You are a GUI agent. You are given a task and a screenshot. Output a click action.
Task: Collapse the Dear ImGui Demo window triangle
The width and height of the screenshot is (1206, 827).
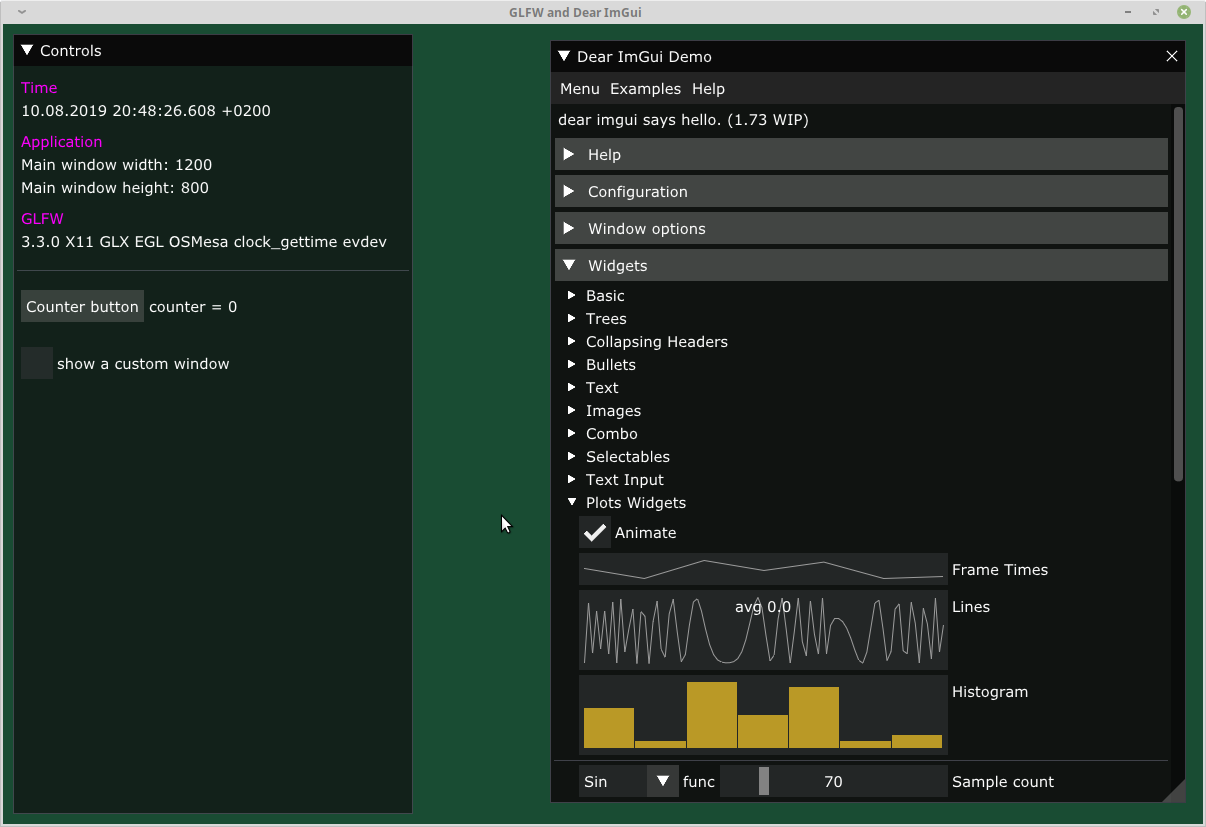click(x=564, y=56)
